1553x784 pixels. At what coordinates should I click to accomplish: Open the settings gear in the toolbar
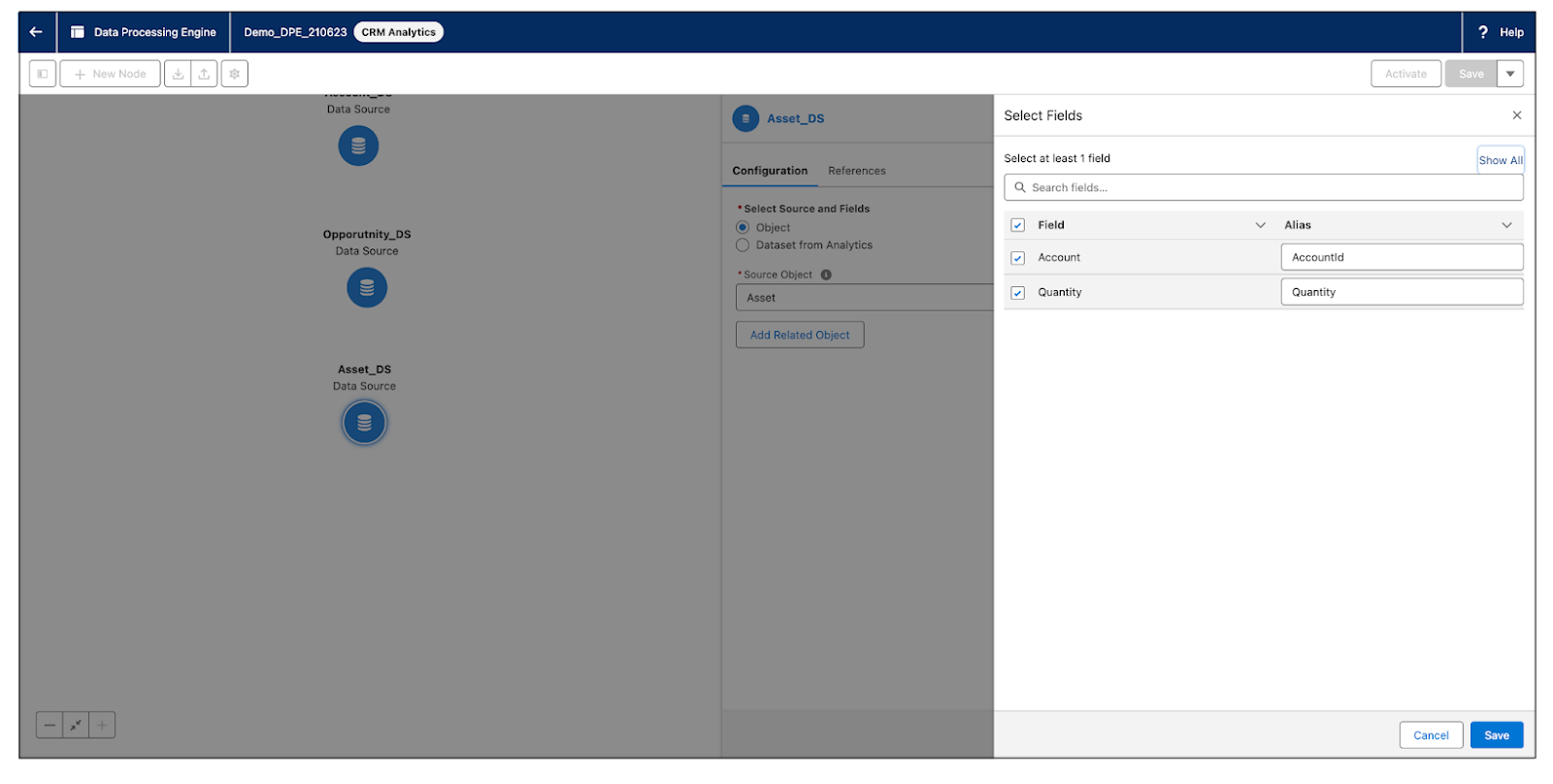point(234,74)
